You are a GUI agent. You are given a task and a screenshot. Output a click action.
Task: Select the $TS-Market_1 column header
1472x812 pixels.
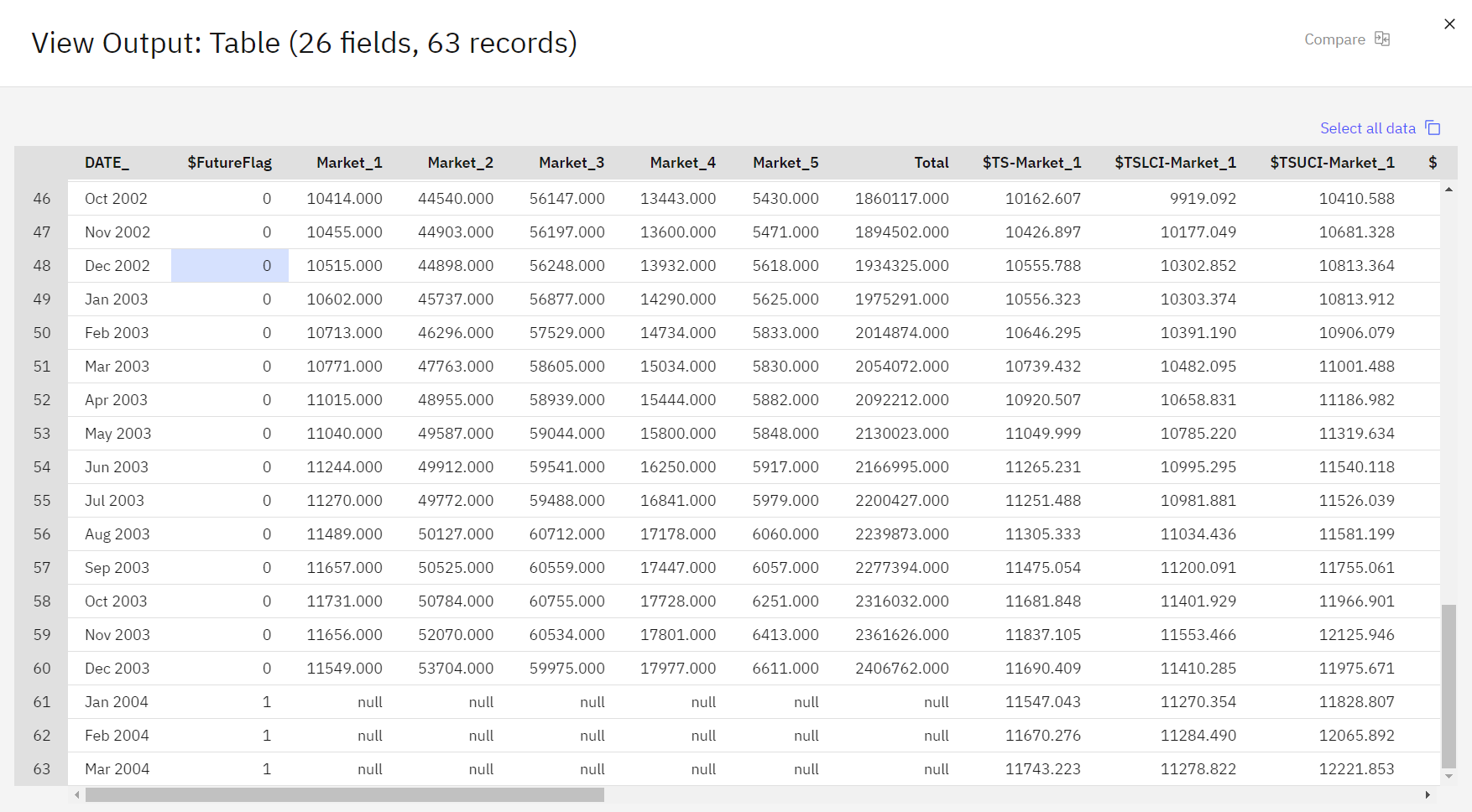click(x=1031, y=163)
